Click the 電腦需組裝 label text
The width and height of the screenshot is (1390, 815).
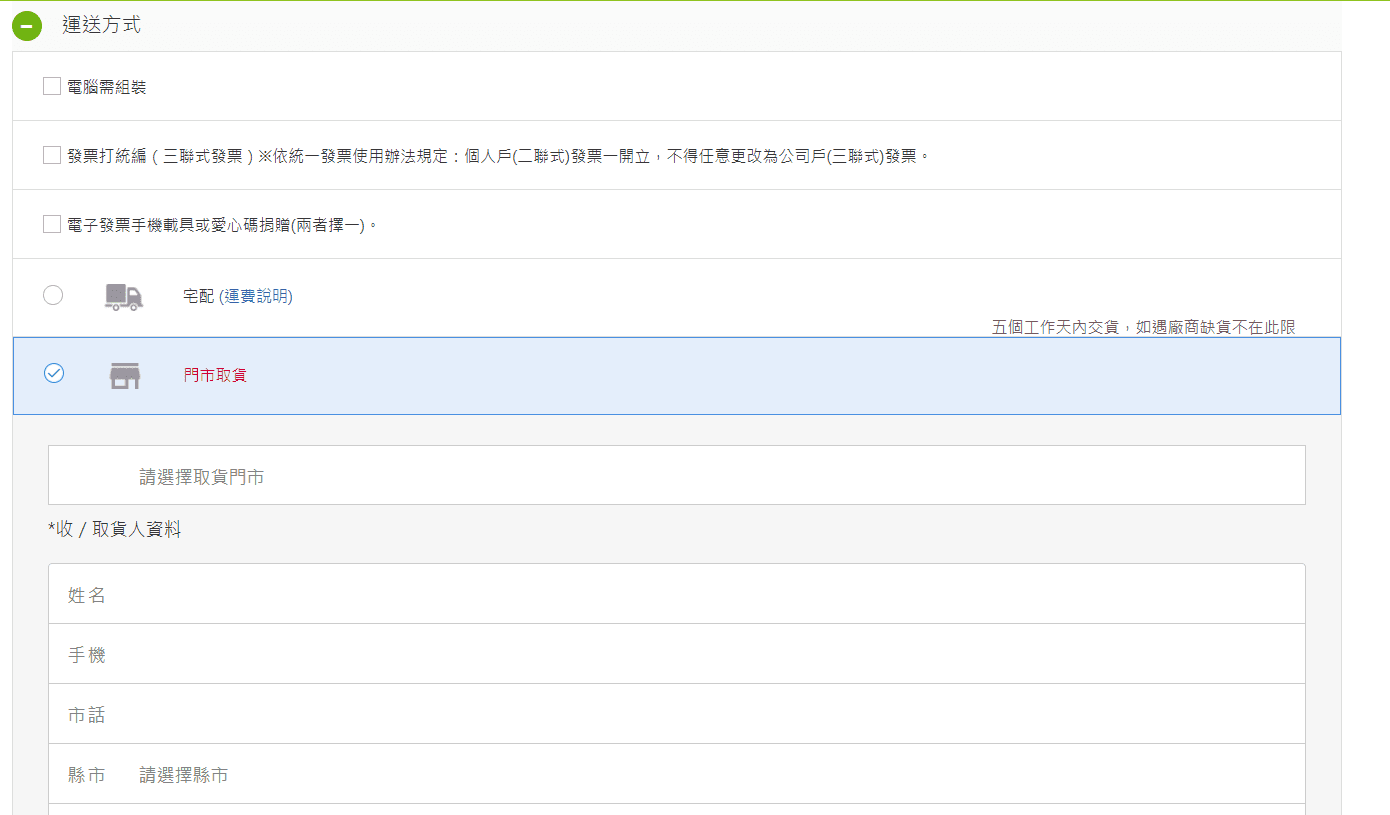(x=107, y=87)
